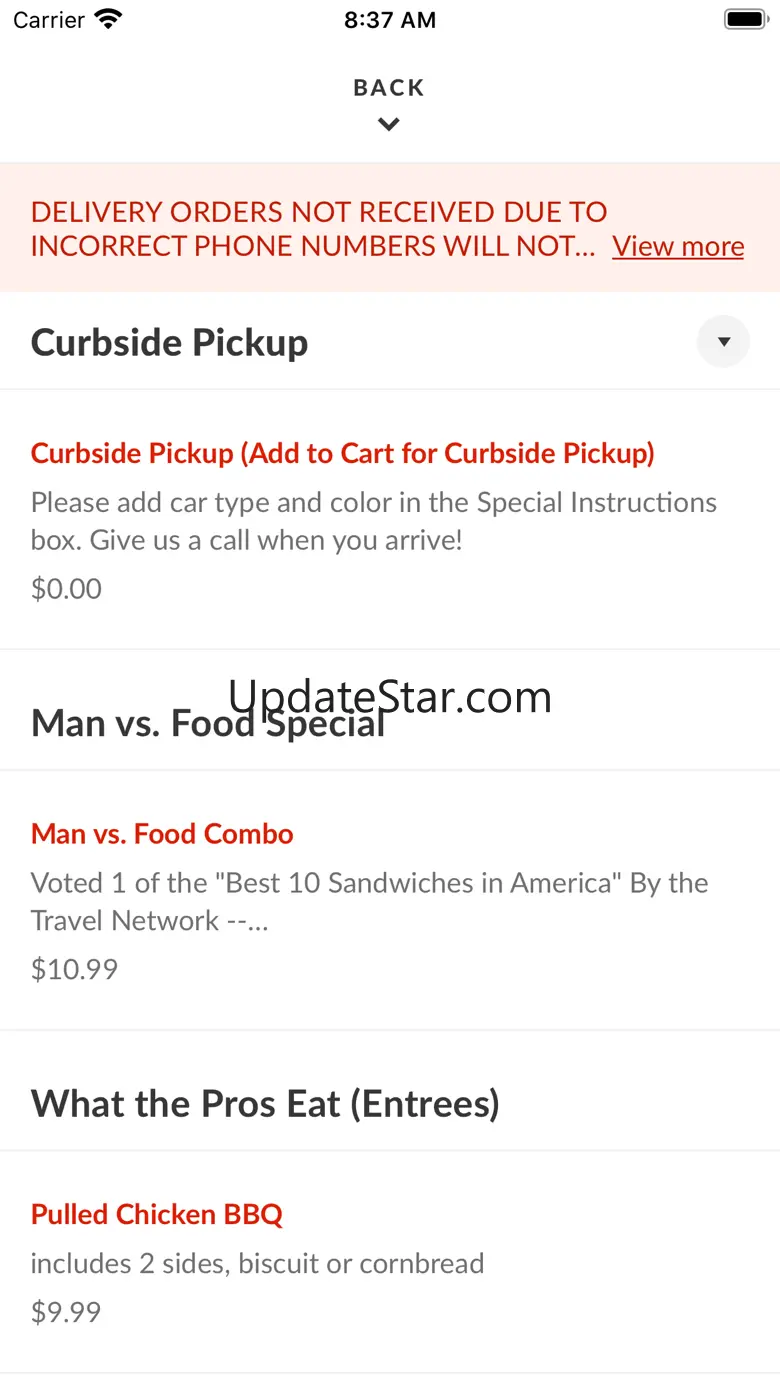Tap the $10.99 price of combo
The image size is (780, 1387).
pos(74,969)
